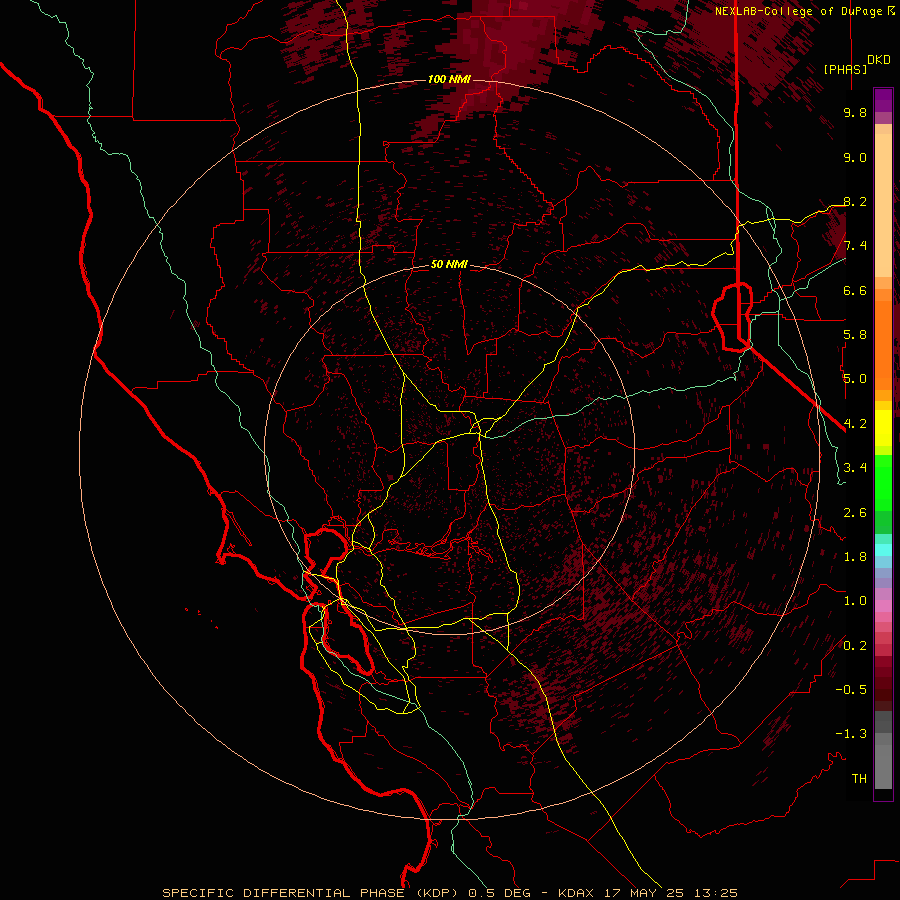Viewport: 900px width, 900px height.
Task: Click the -0.5 scale value
Action: (x=851, y=690)
